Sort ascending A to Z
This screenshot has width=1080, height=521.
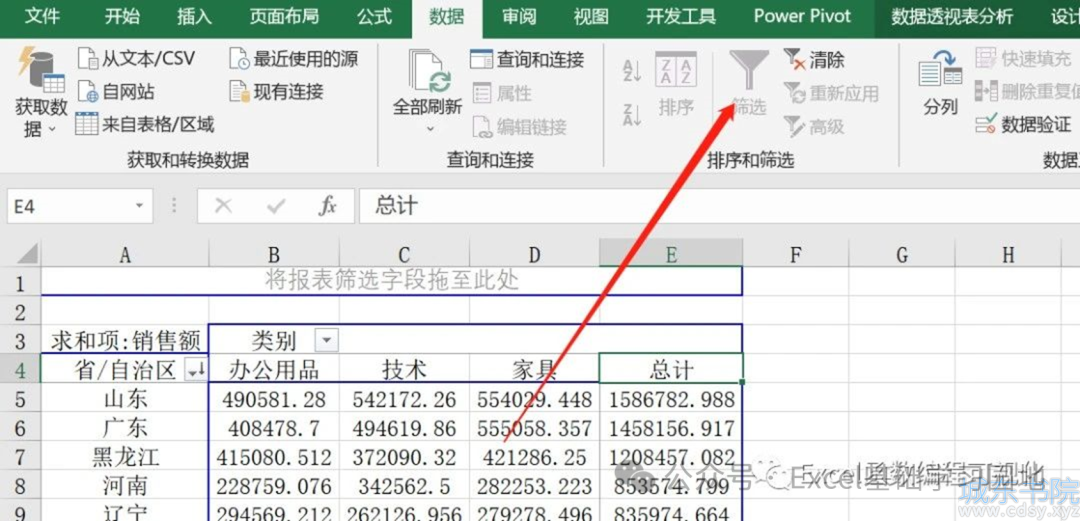[632, 70]
